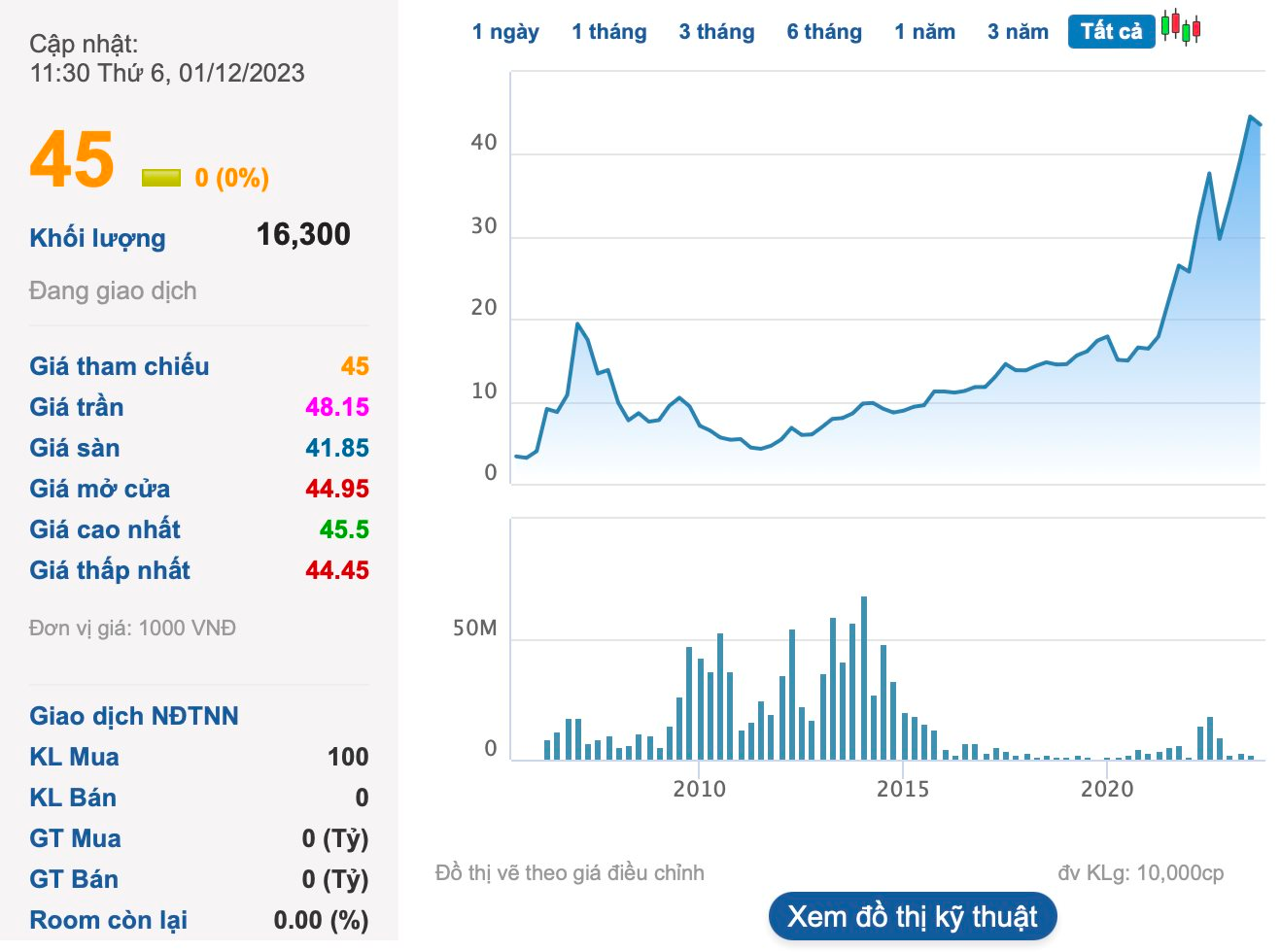1281x952 pixels.
Task: Click the floor price 41.85
Action: (337, 448)
